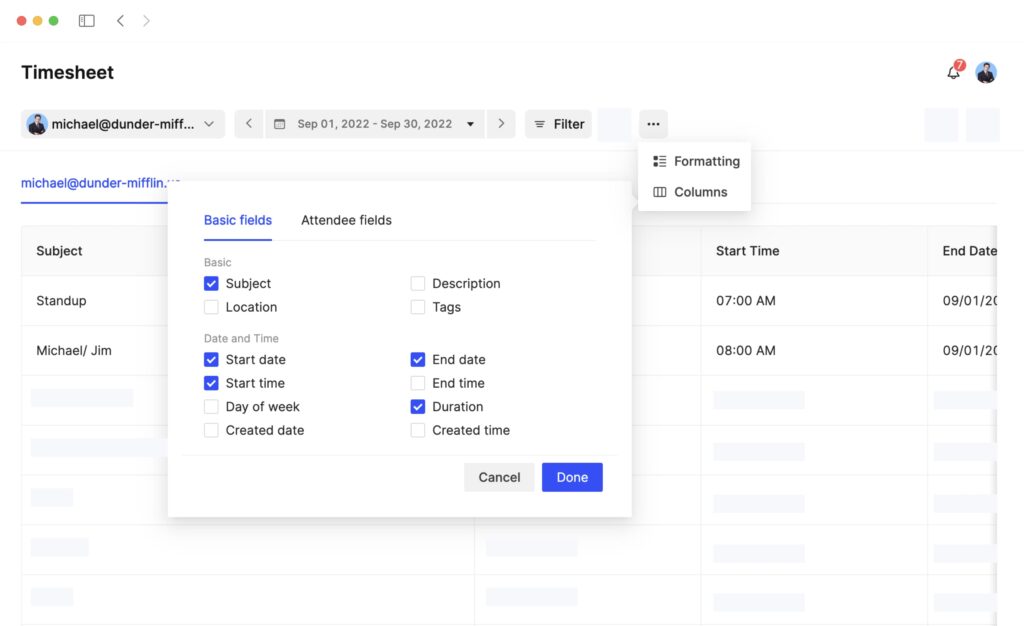Cancel the column selection dialog
The width and height of the screenshot is (1024, 626).
(499, 477)
